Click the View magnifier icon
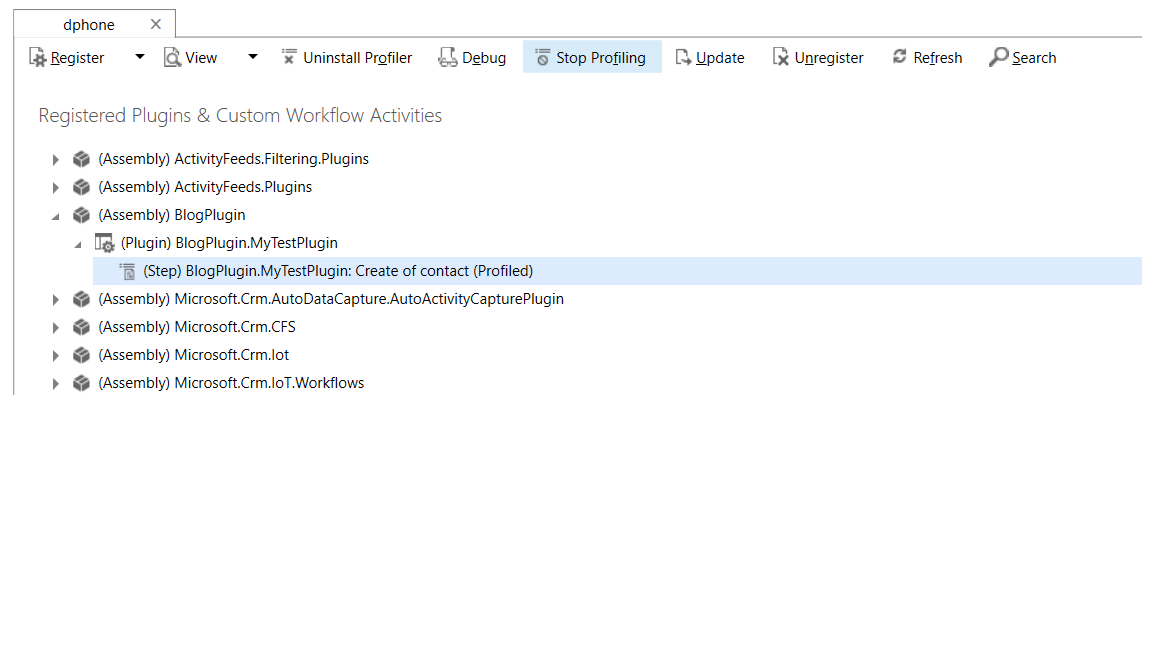The image size is (1152, 648). [x=172, y=58]
